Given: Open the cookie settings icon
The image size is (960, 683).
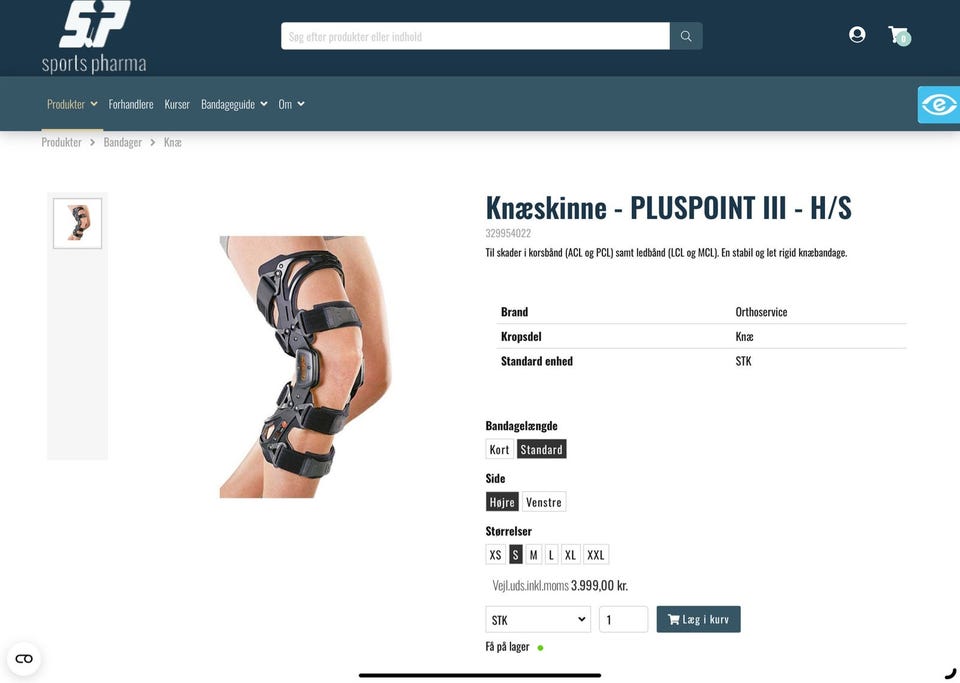Looking at the screenshot, I should tap(24, 659).
